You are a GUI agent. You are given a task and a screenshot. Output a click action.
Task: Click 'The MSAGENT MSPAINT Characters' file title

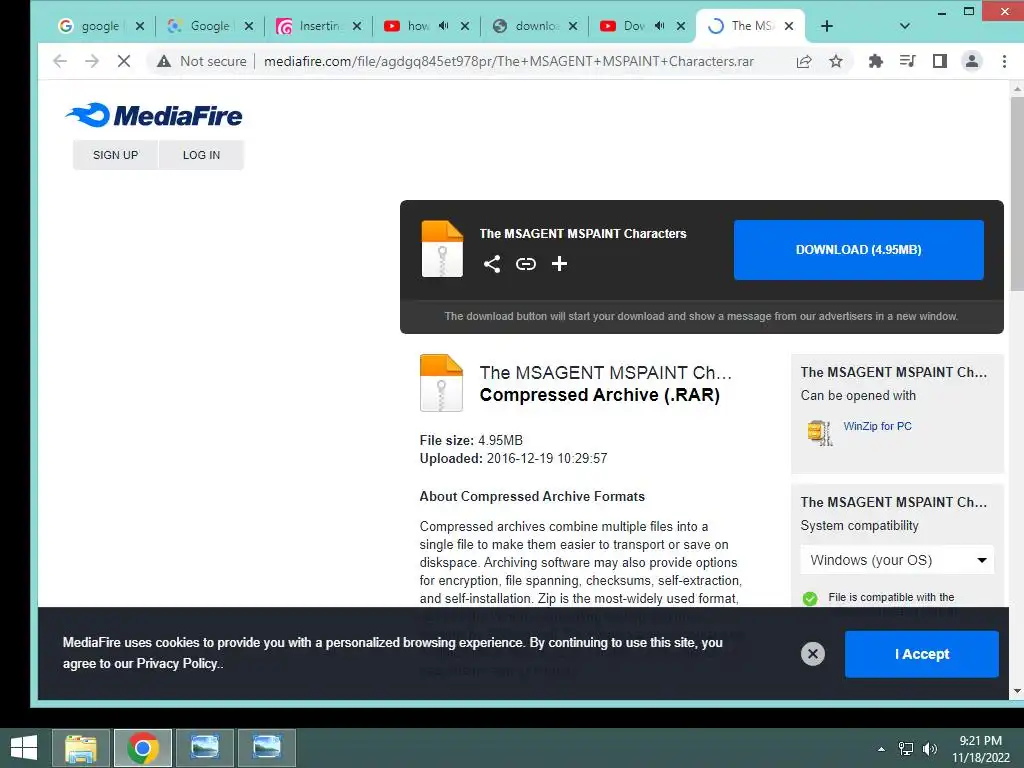click(x=583, y=234)
